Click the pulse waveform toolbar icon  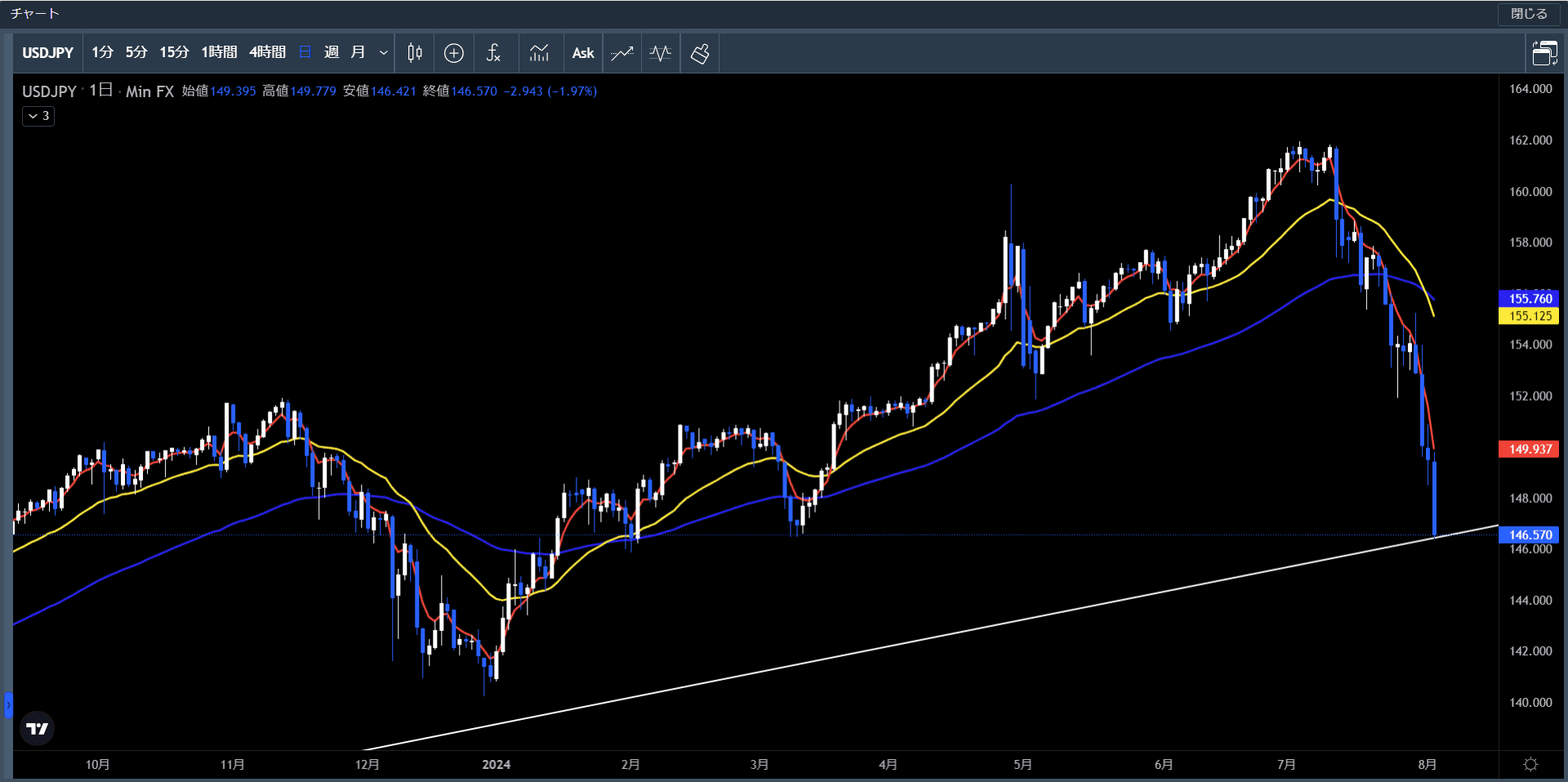[661, 53]
